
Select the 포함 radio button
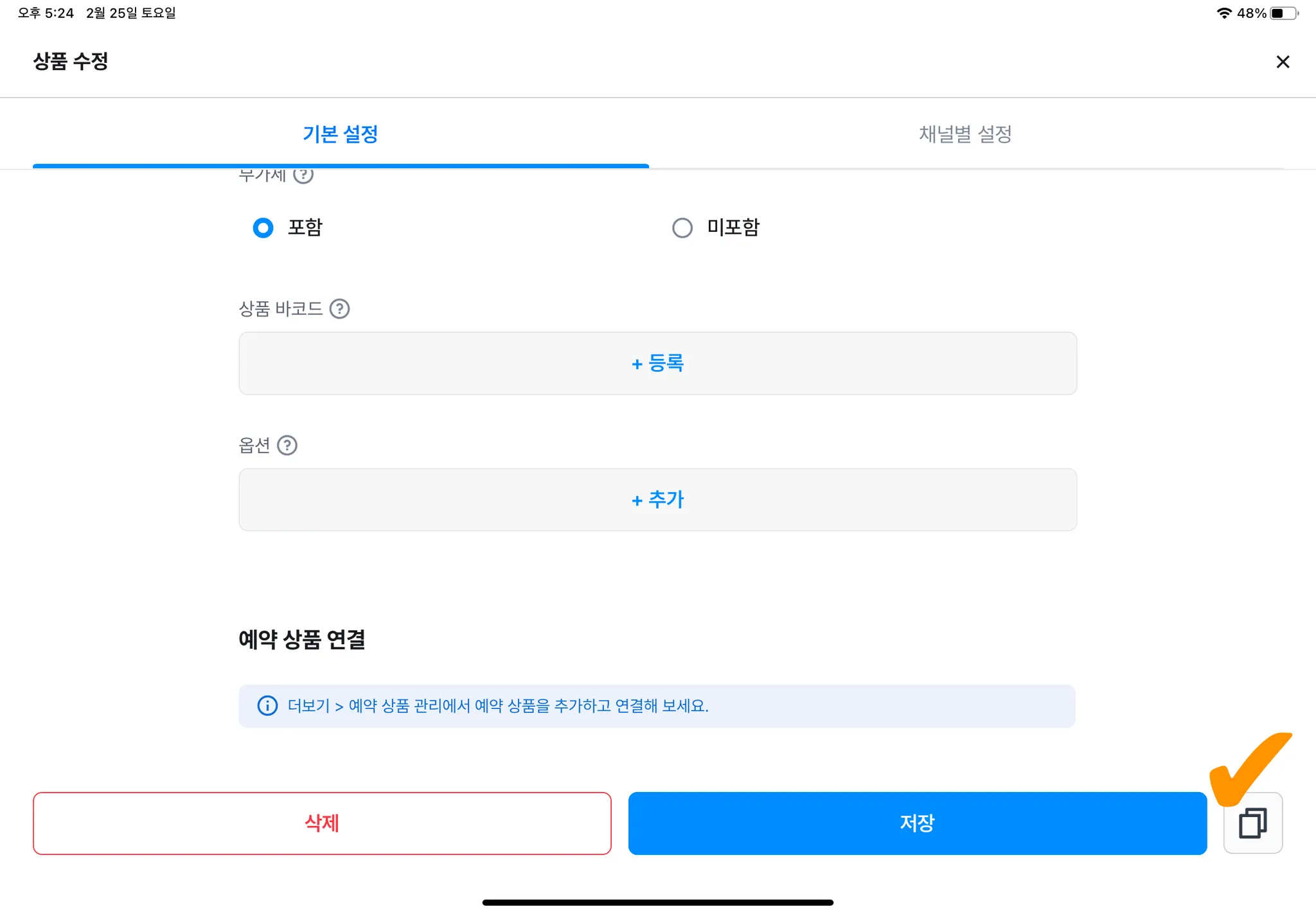tap(263, 227)
